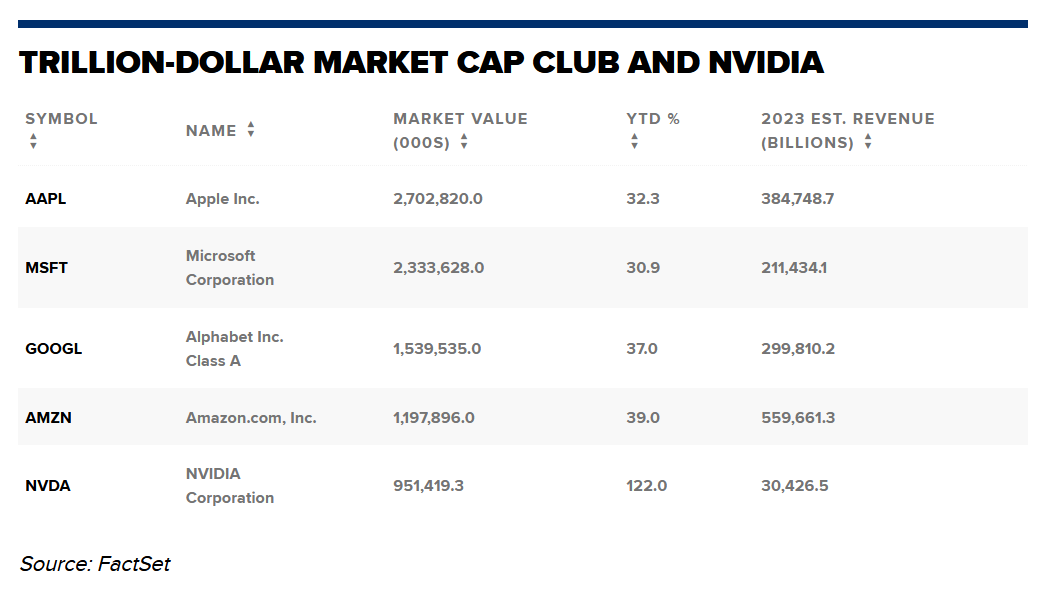The image size is (1049, 601).
Task: Click sort arrows beside 2023 Est. Revenue (Billions)
Action: pos(868,142)
